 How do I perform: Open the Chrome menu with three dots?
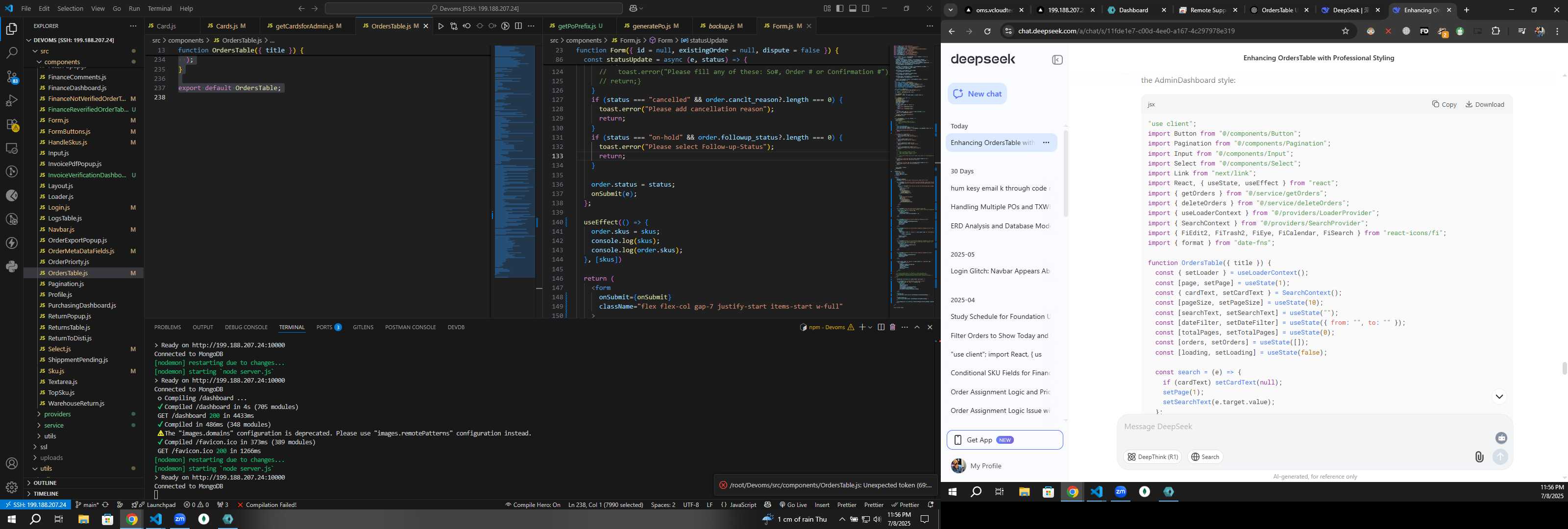pos(1557,32)
